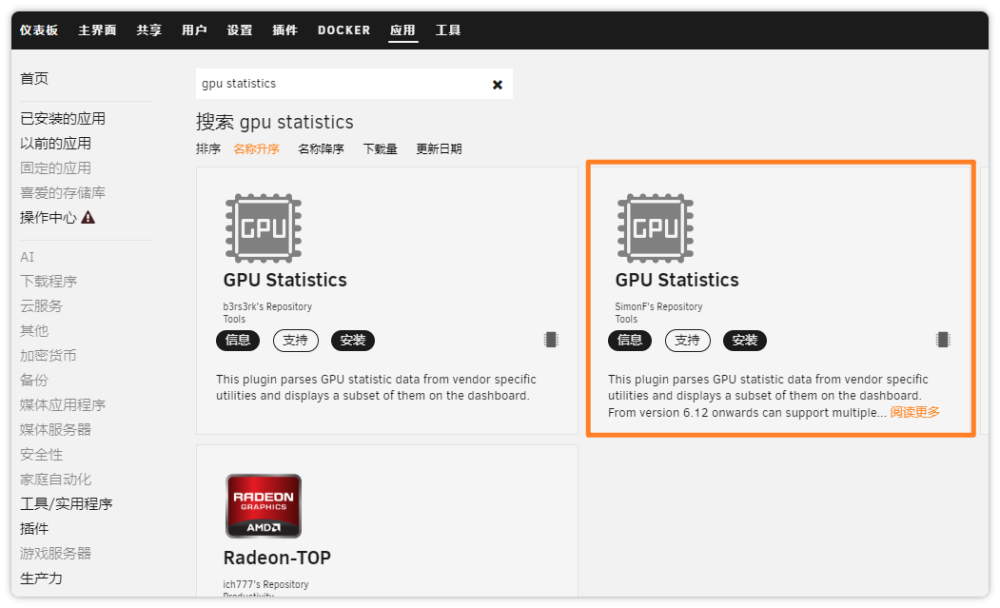The height and width of the screenshot is (608, 1000).
Task: Sort results by 下载量
Action: tap(380, 149)
